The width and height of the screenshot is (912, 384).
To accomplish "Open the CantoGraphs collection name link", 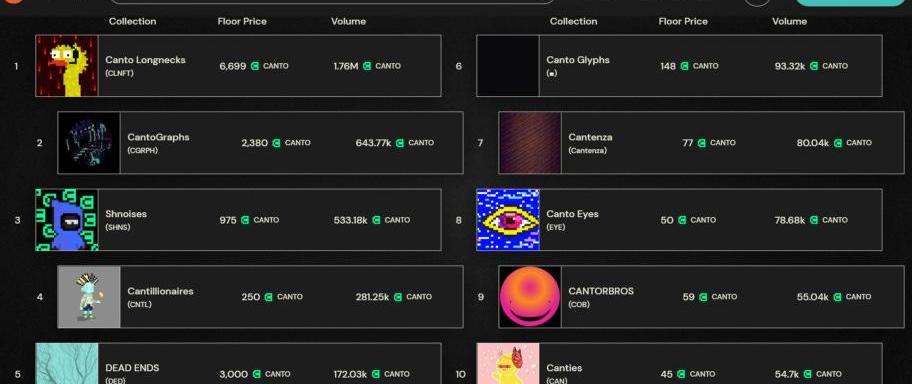I will tap(158, 137).
